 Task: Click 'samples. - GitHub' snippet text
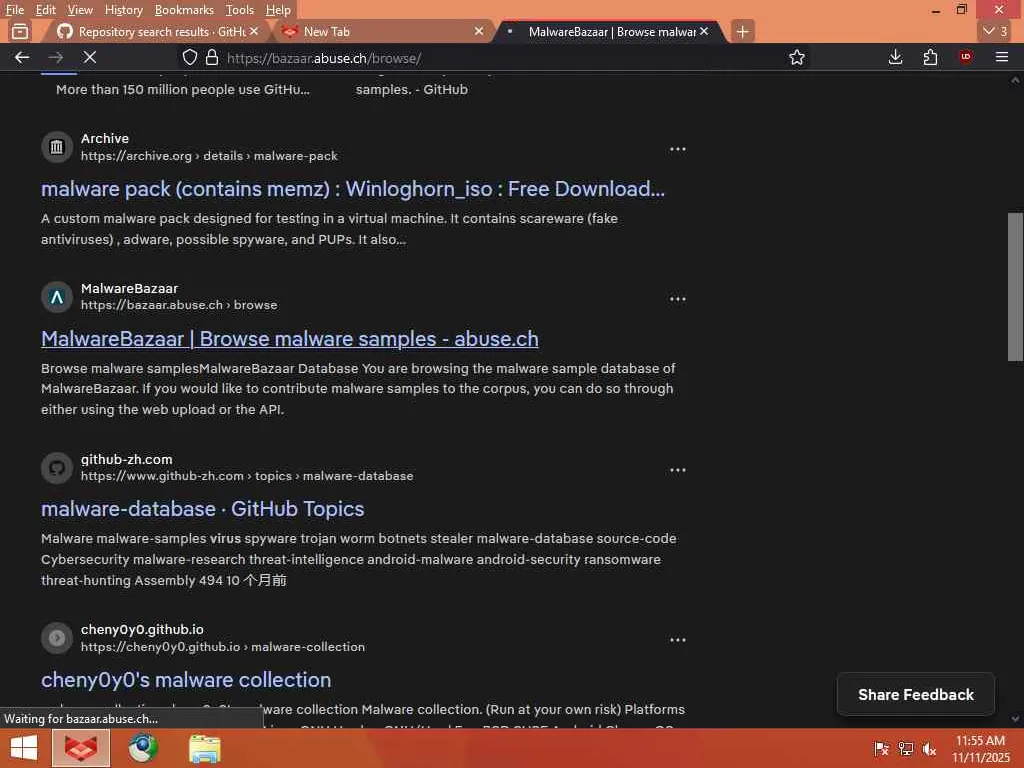point(411,89)
